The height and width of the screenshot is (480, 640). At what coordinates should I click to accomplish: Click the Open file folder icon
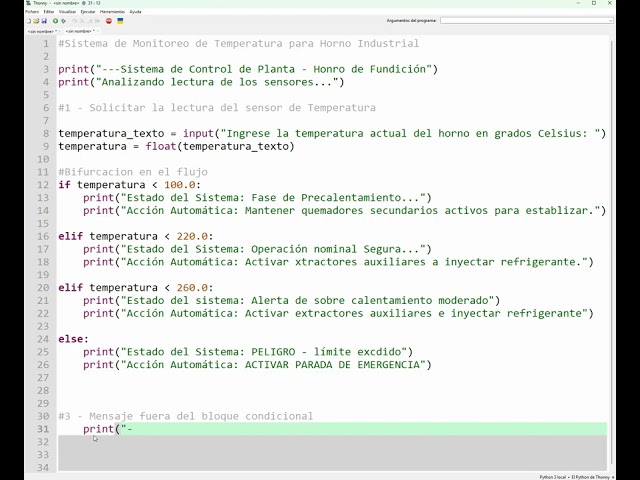coord(36,21)
